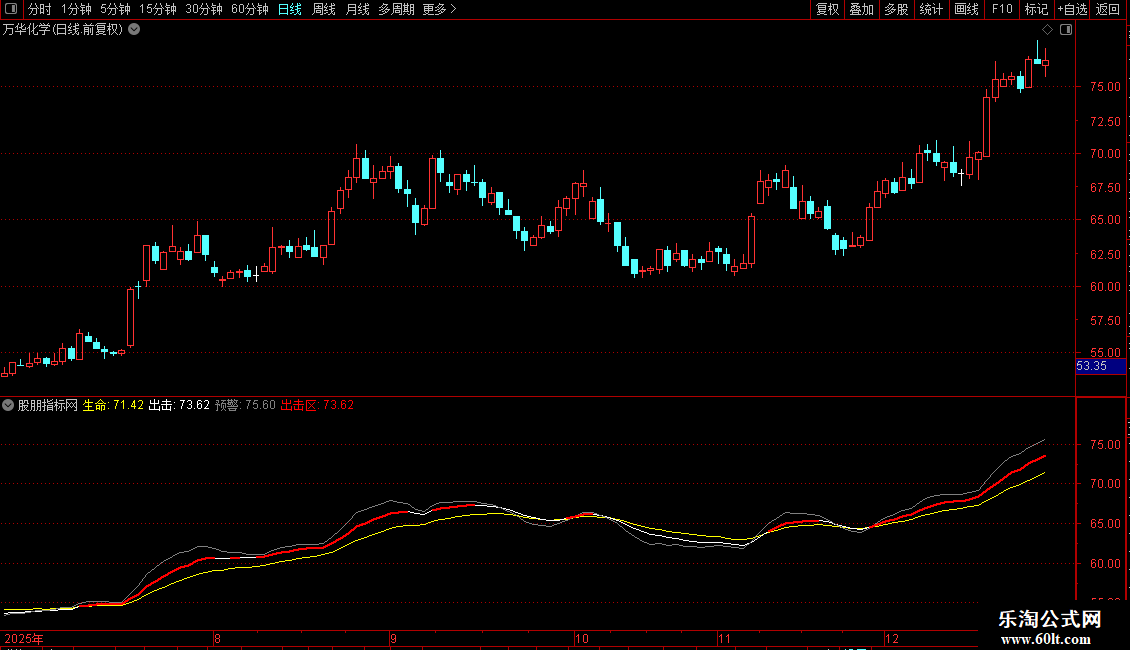Switch to 周线 weekly chart
The height and width of the screenshot is (650, 1130).
(x=324, y=9)
